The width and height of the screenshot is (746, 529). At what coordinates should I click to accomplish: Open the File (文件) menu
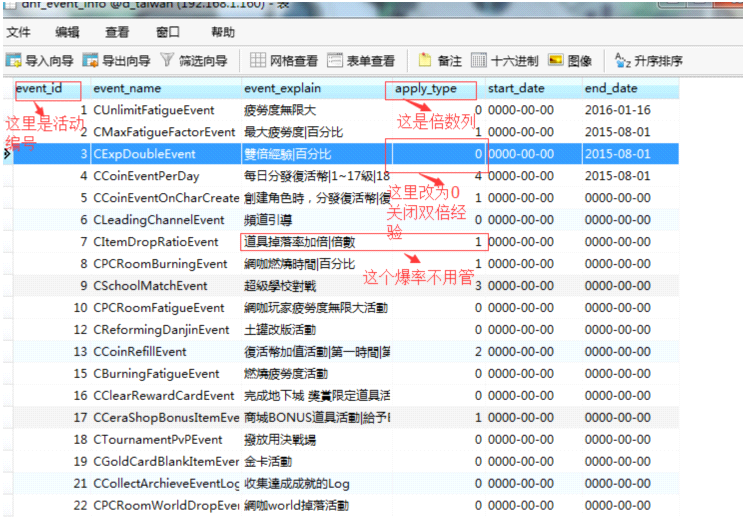click(x=19, y=32)
